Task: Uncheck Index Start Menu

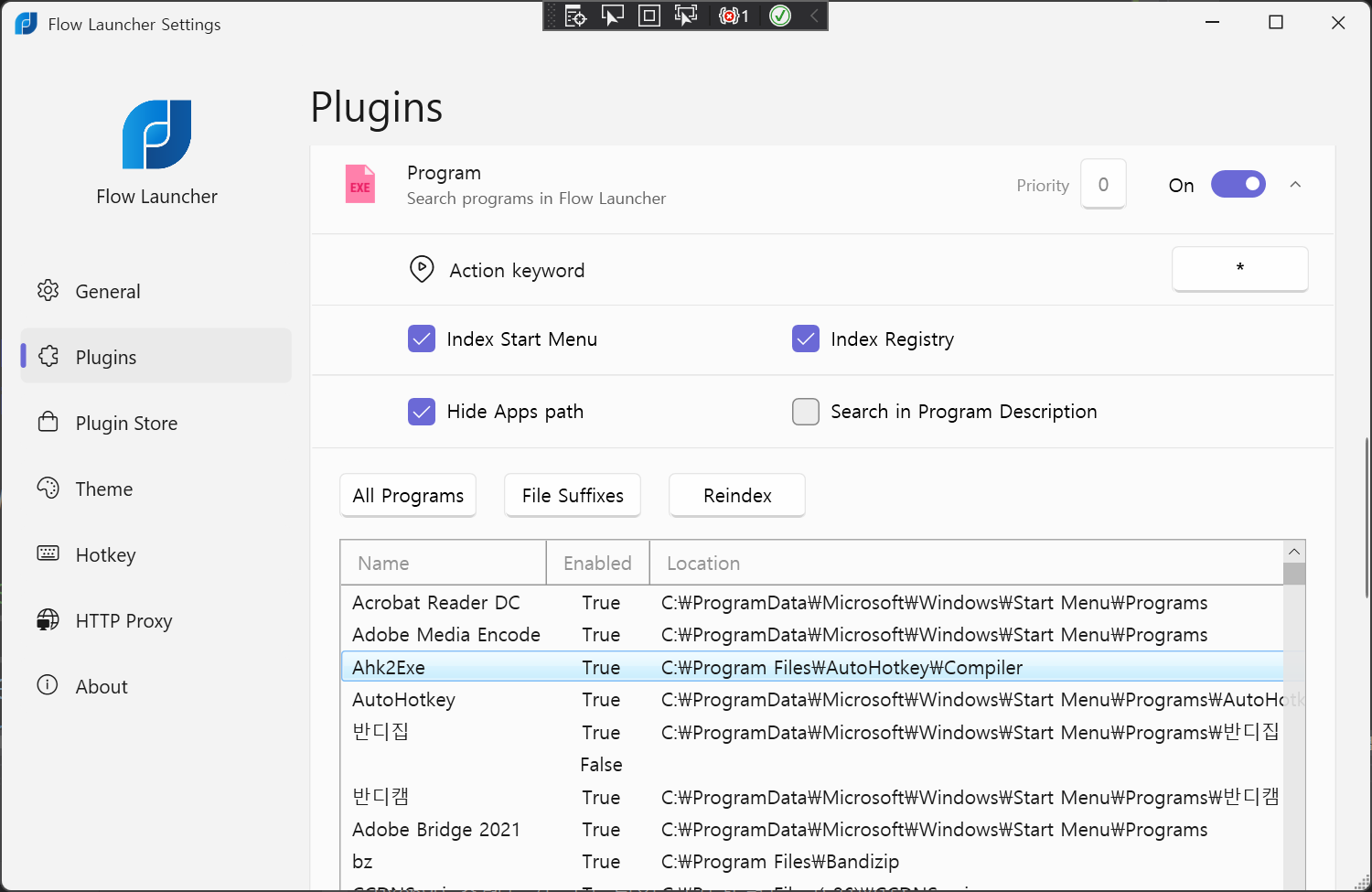Action: [422, 339]
